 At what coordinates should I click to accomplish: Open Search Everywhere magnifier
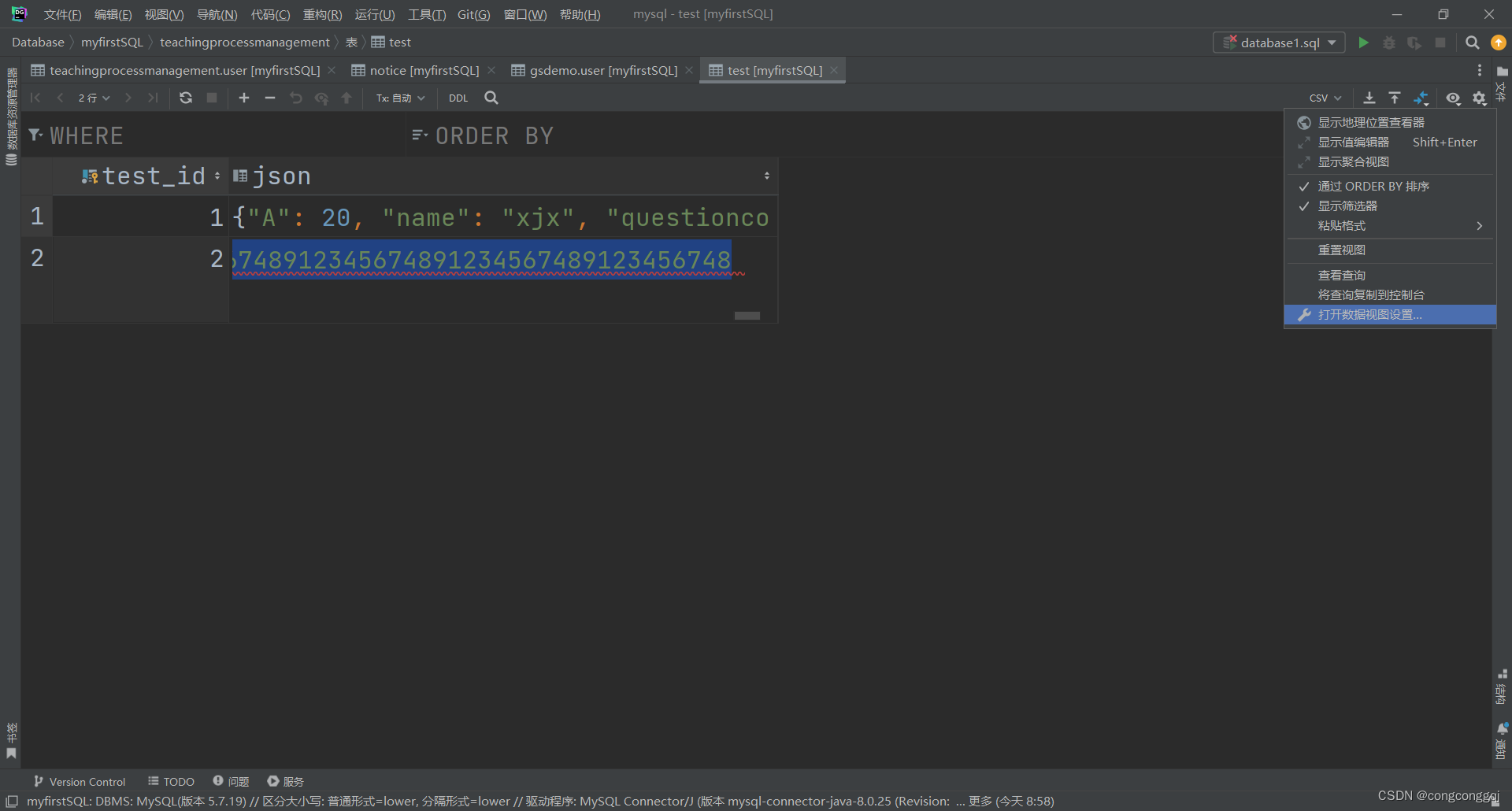1472,43
